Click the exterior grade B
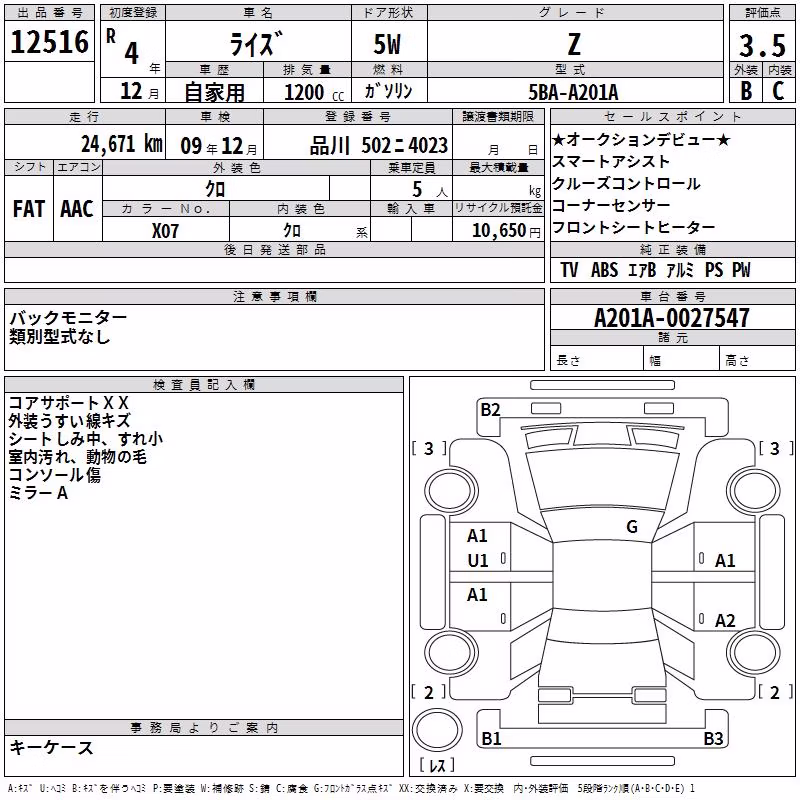The image size is (800, 800). (x=746, y=91)
